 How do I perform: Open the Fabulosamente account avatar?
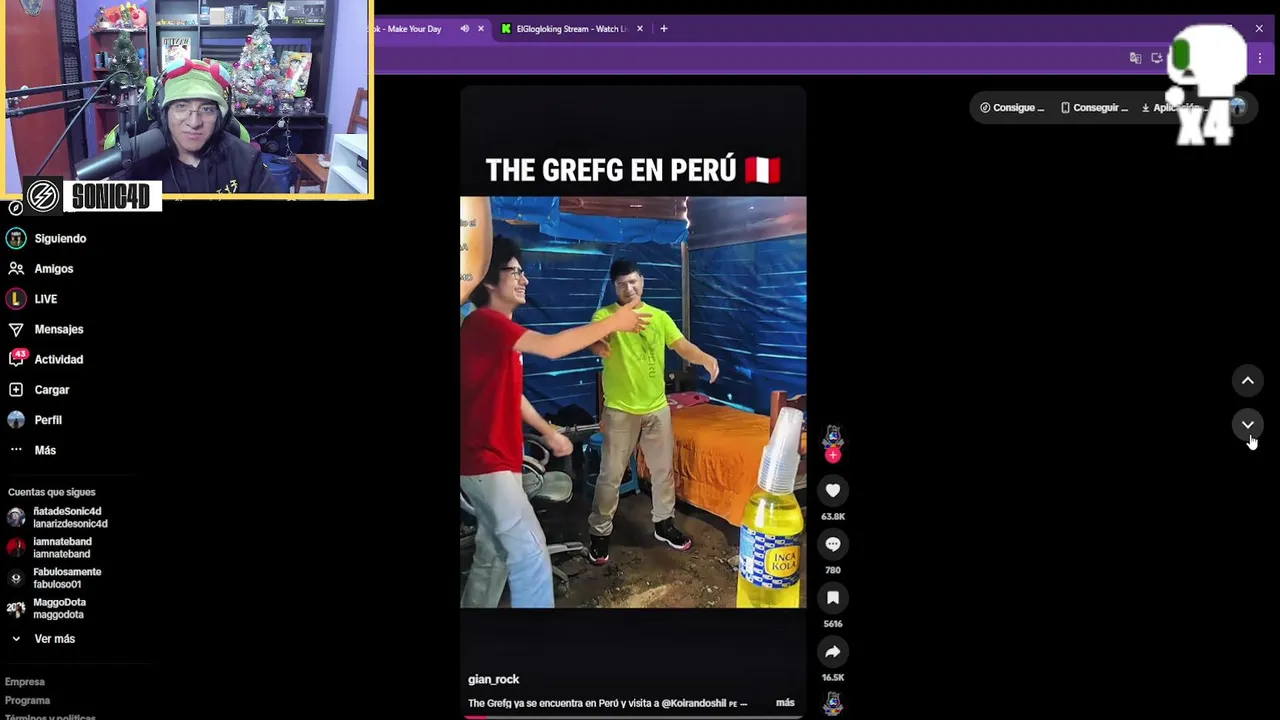[16, 578]
